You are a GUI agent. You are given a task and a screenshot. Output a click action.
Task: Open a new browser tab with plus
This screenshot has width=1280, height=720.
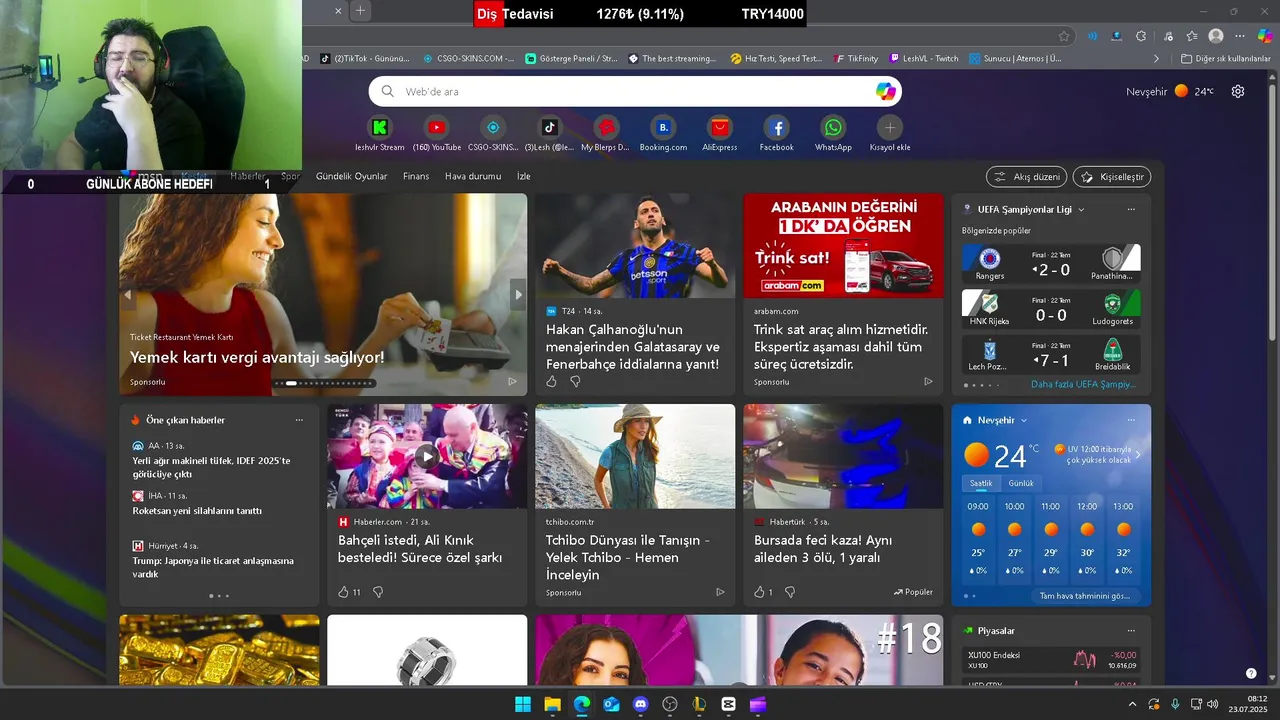click(361, 11)
